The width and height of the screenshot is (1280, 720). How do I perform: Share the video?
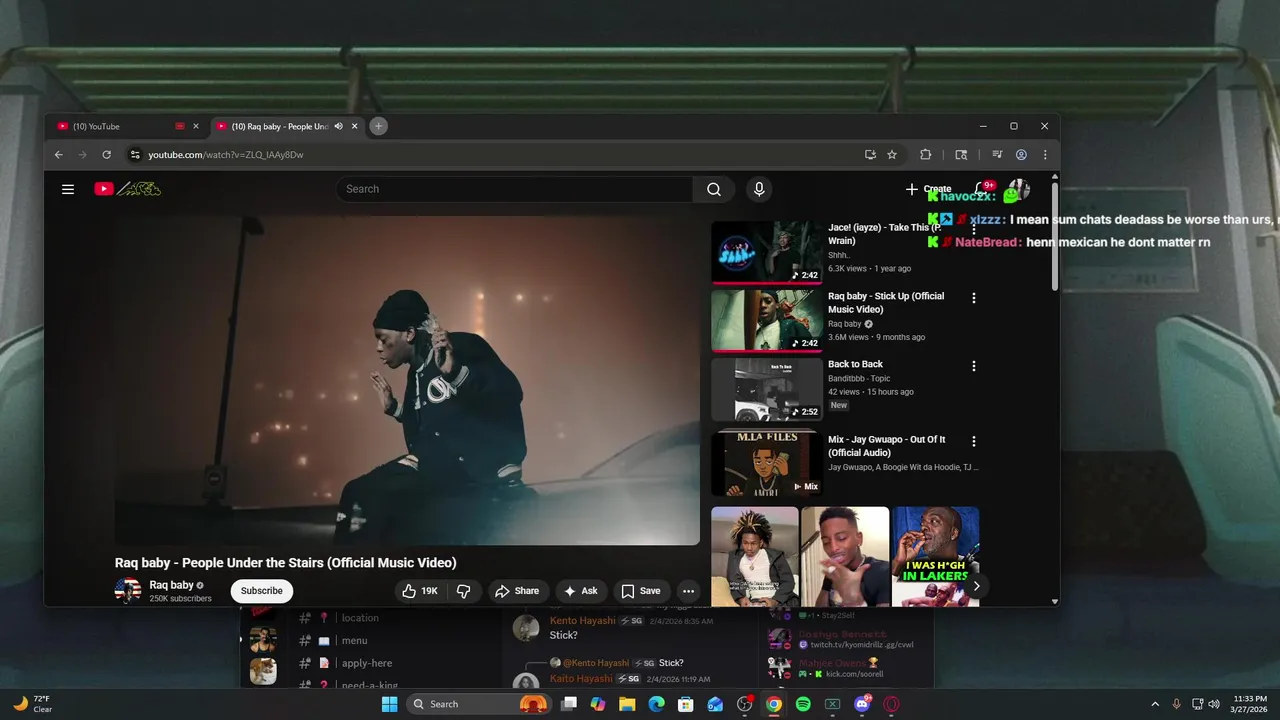(x=517, y=591)
